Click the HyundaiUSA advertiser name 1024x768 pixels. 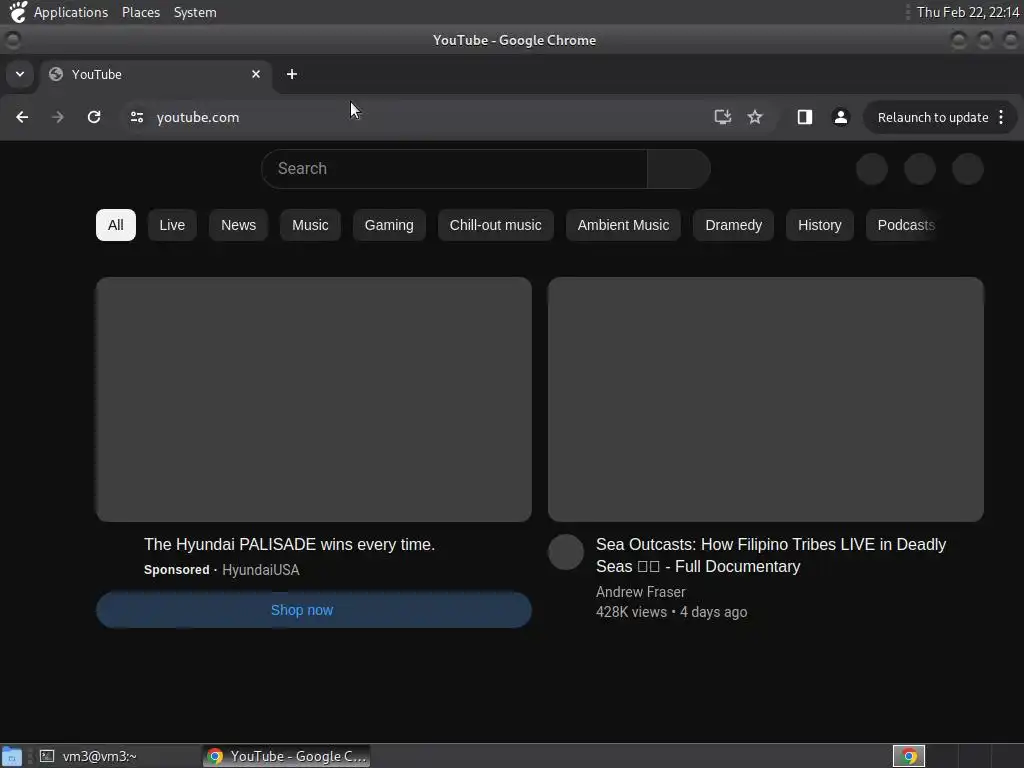(x=261, y=569)
